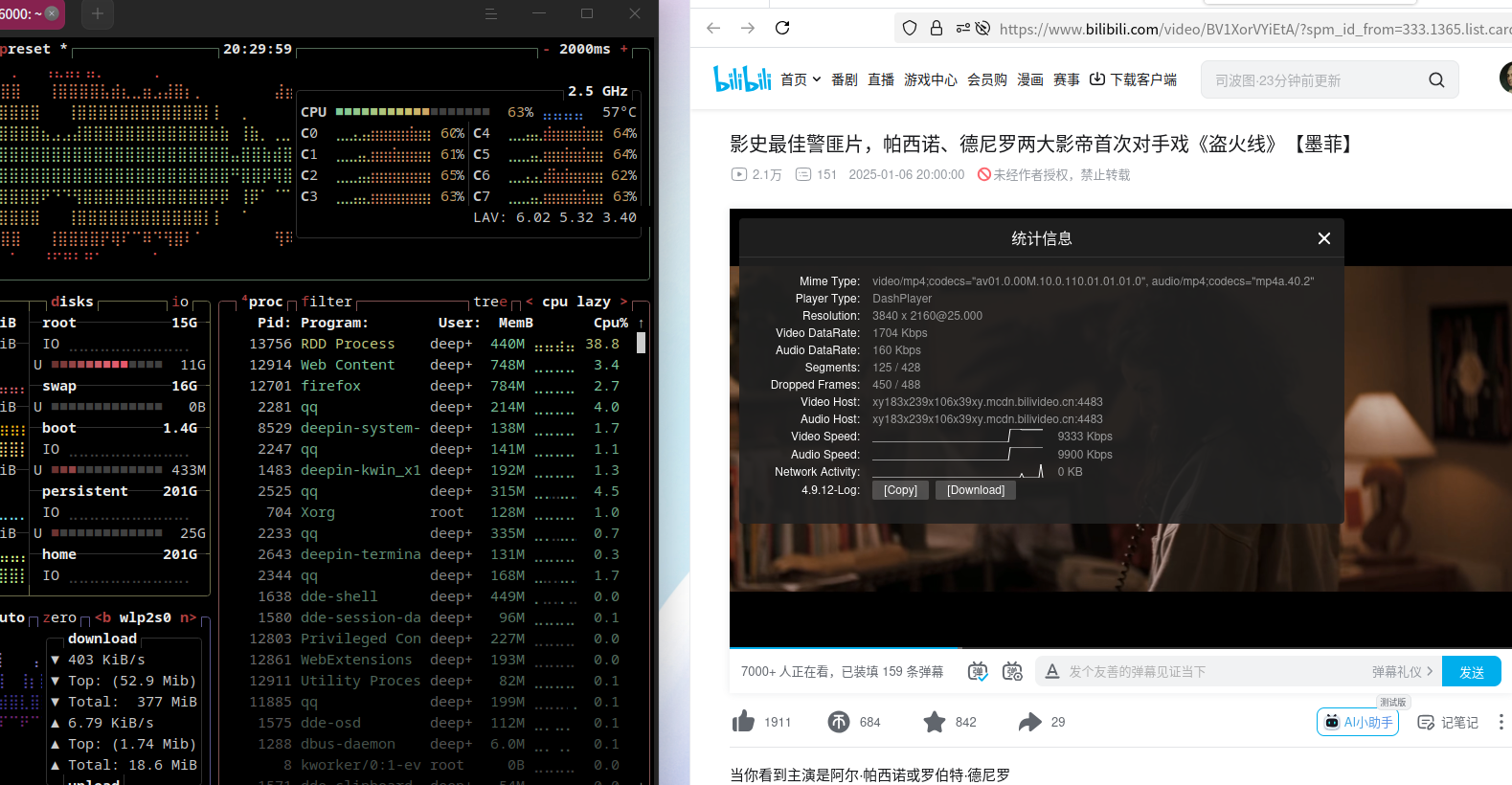This screenshot has width=1512, height=785.
Task: Click the danmaku text input field
Action: point(1207,672)
